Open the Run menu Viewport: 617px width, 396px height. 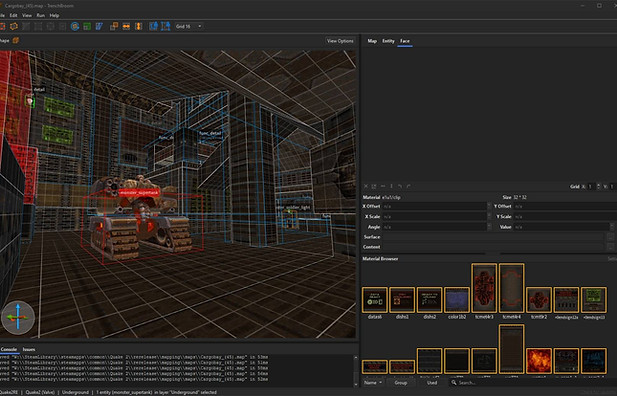41,15
